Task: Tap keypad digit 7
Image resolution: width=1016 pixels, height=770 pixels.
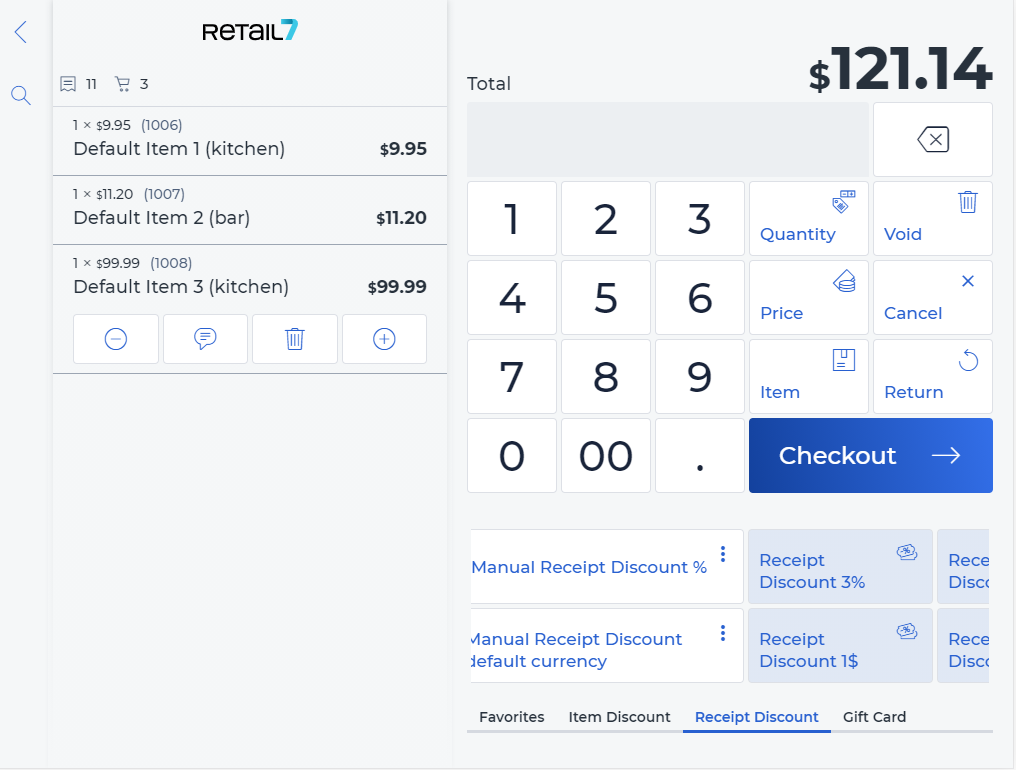Action: coord(512,377)
